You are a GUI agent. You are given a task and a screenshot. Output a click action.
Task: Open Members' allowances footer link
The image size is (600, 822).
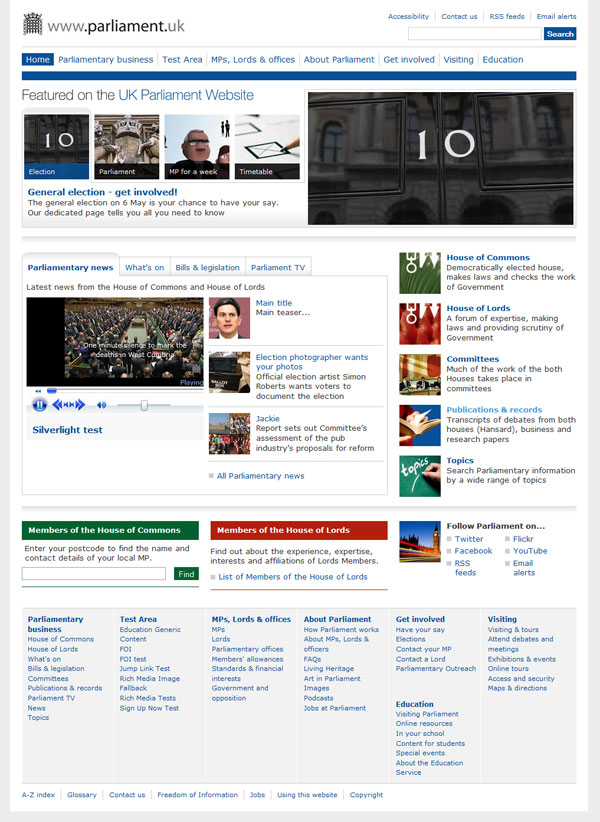click(247, 659)
